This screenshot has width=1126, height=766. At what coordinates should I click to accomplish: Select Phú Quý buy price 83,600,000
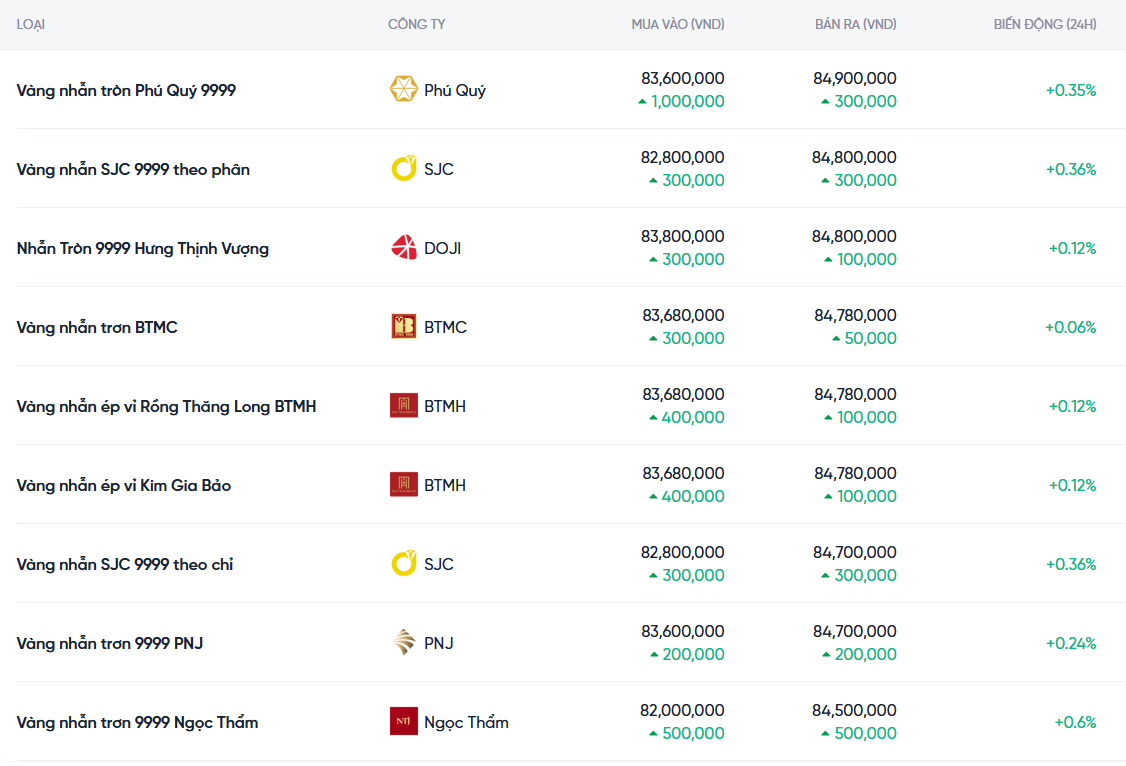(x=683, y=78)
